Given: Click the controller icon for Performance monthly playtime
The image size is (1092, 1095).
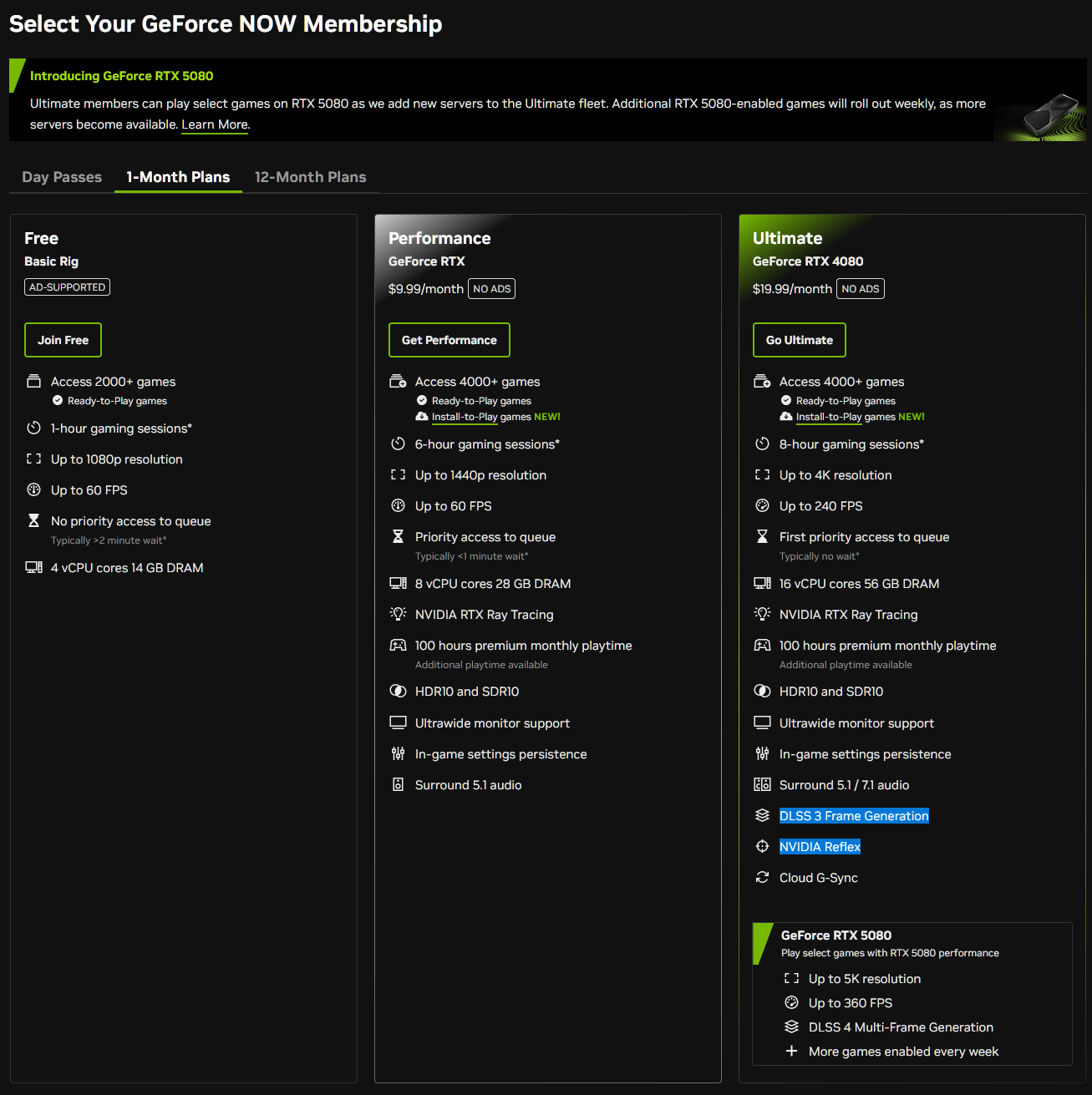Looking at the screenshot, I should (398, 645).
